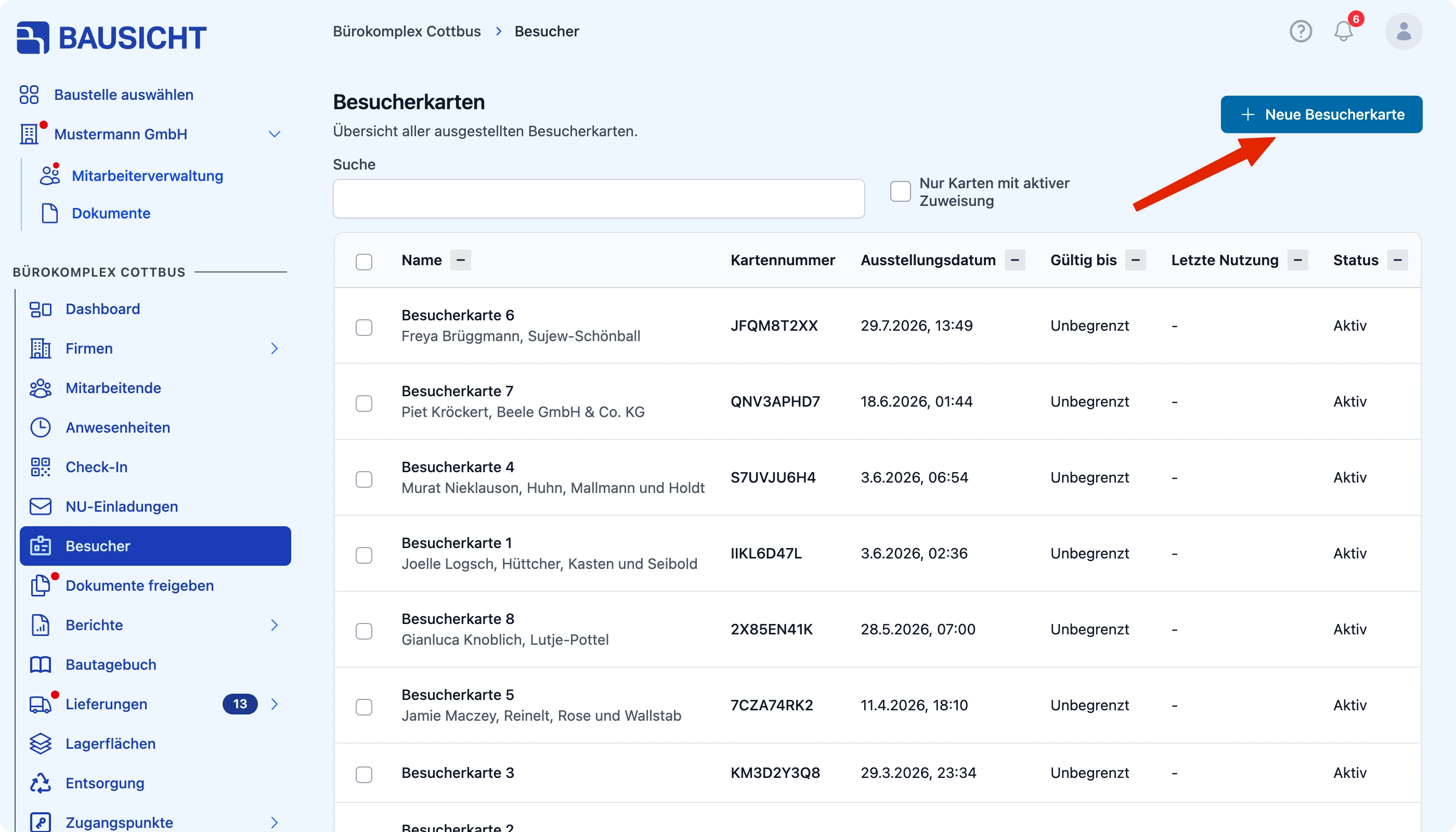Screen dimensions: 1456x832
Task: Click the Entsorgung recycle icon
Action: click(x=41, y=783)
